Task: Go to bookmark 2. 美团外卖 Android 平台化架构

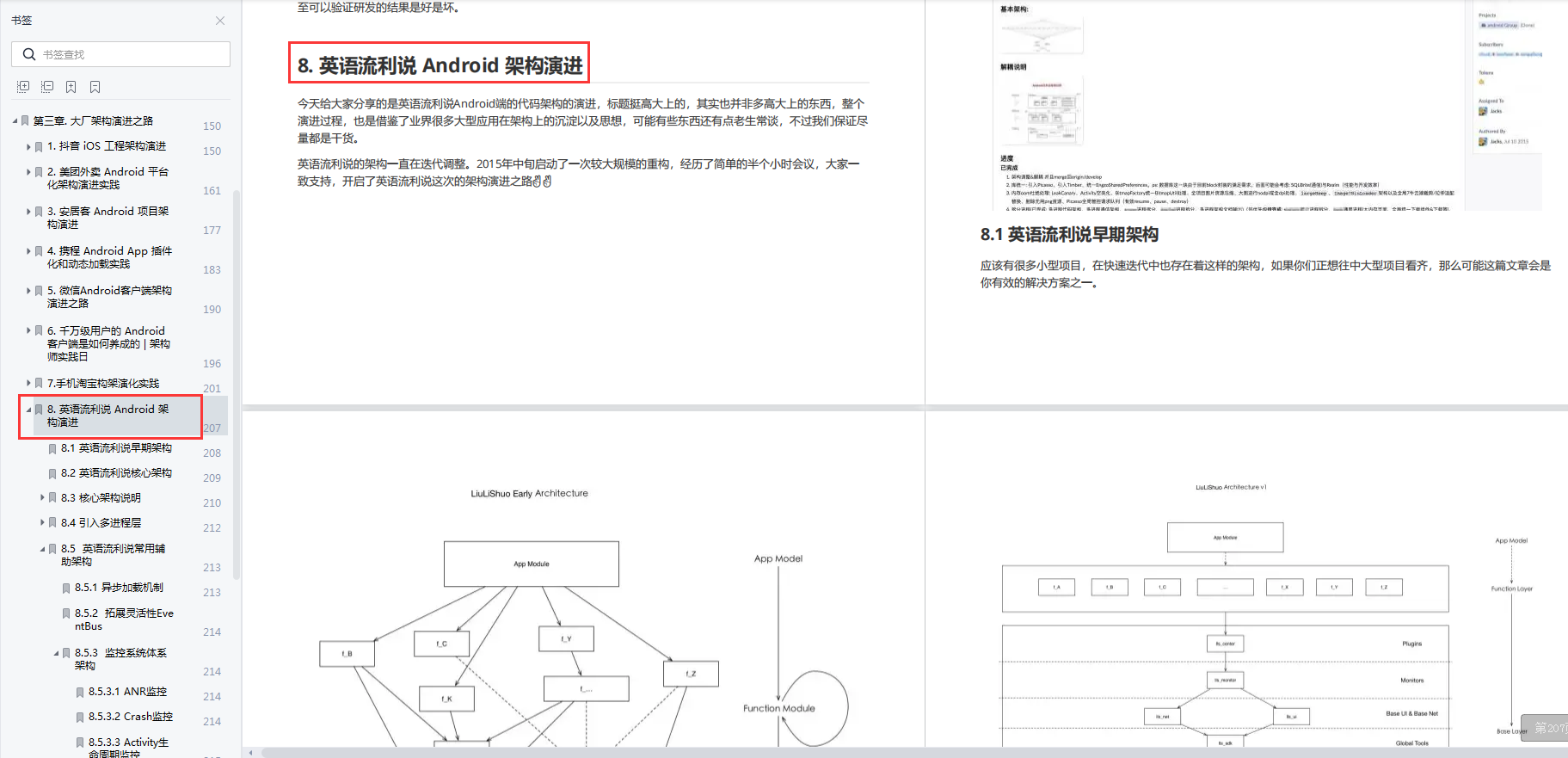Action: pyautogui.click(x=108, y=178)
